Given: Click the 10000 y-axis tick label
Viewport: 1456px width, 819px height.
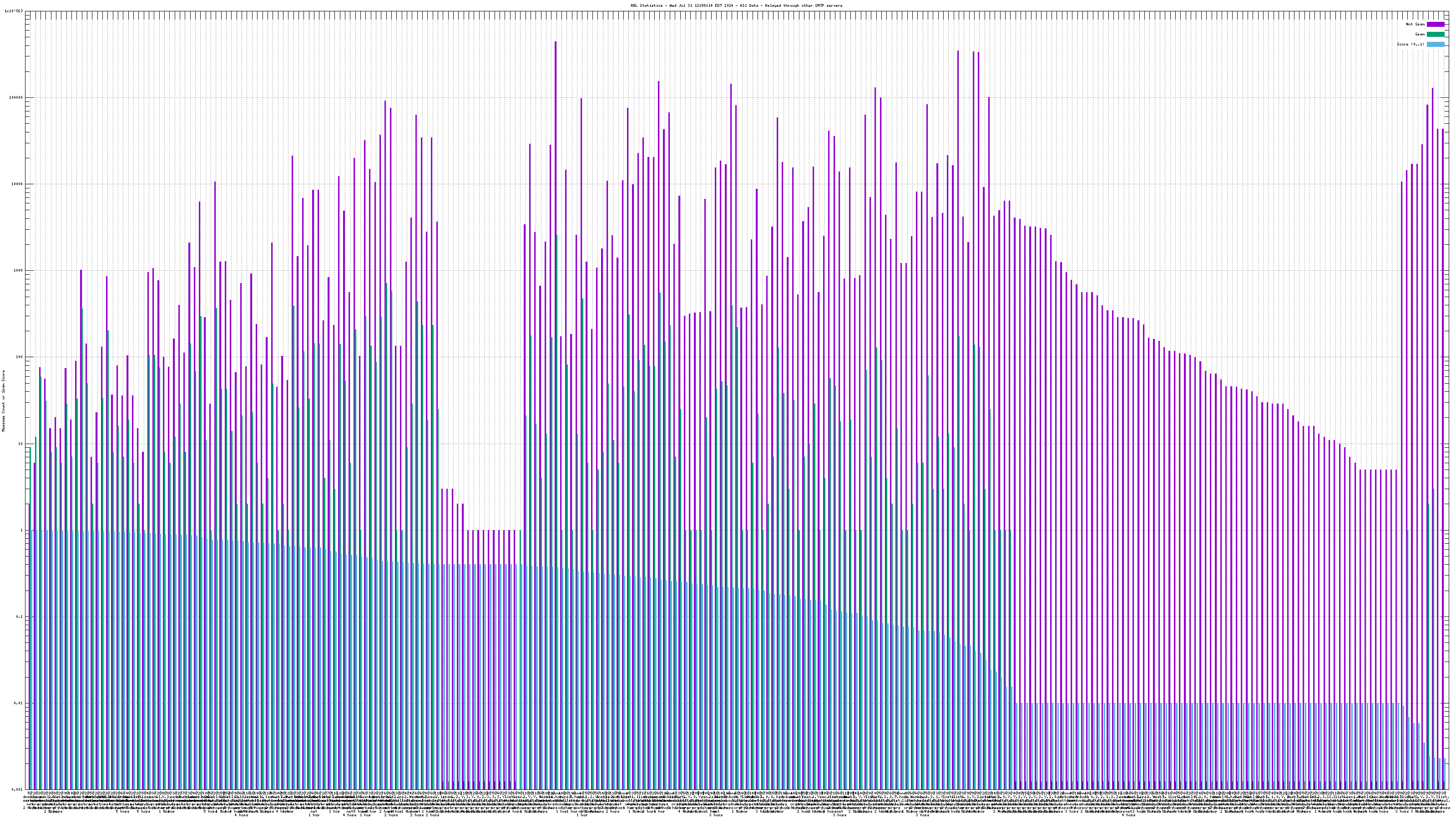Looking at the screenshot, I should tap(18, 184).
